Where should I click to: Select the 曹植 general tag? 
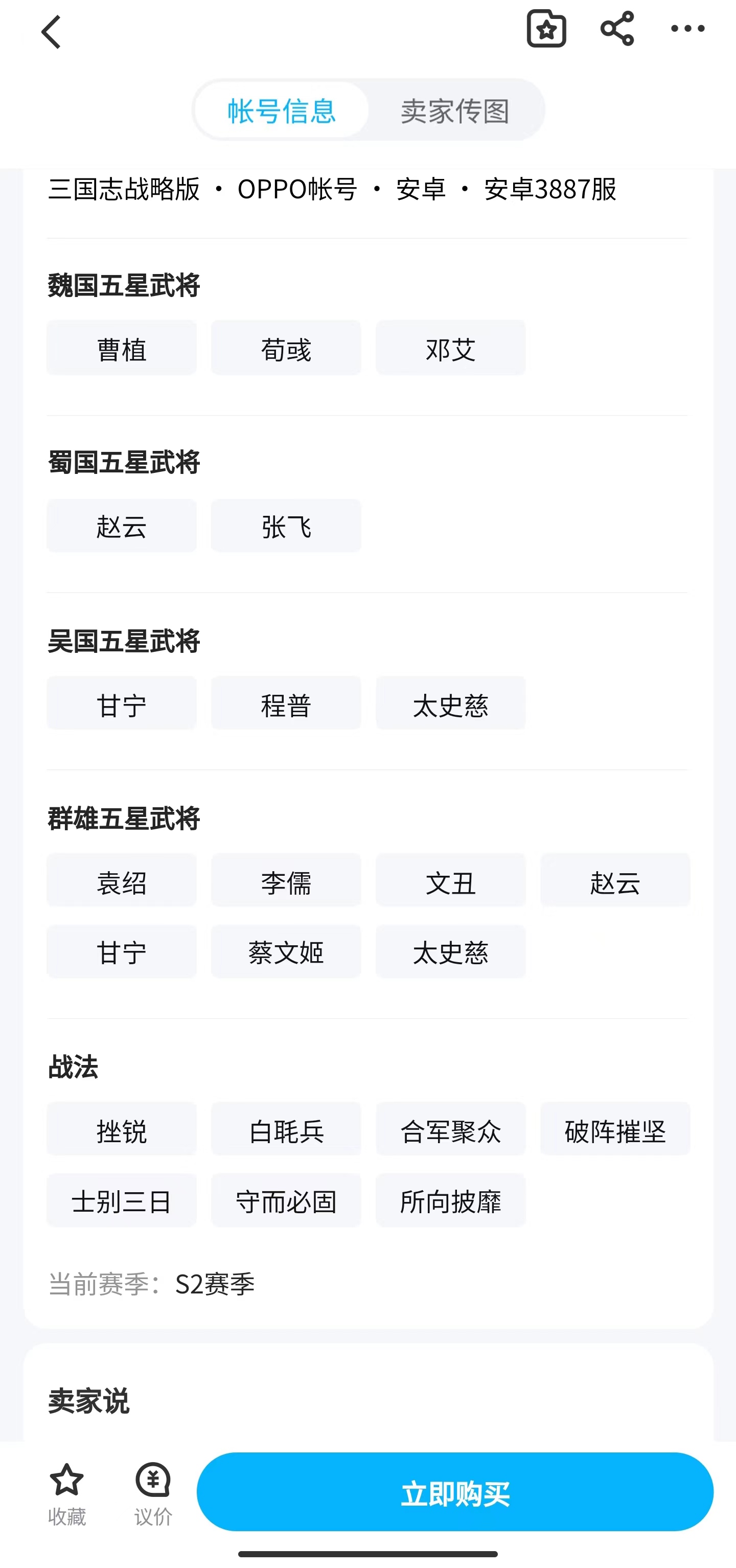coord(122,348)
